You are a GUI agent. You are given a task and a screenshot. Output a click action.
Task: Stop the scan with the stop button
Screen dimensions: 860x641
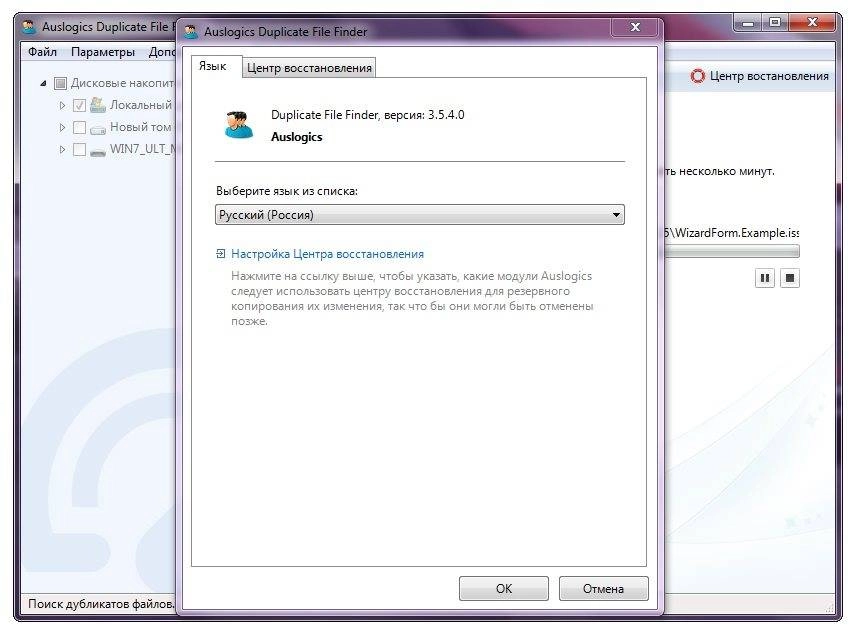click(790, 278)
